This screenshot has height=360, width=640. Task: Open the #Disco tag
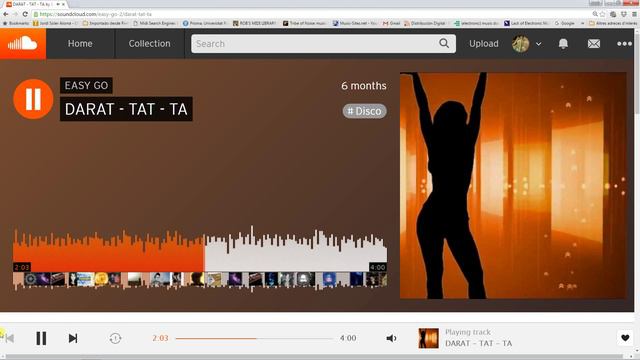pyautogui.click(x=364, y=111)
